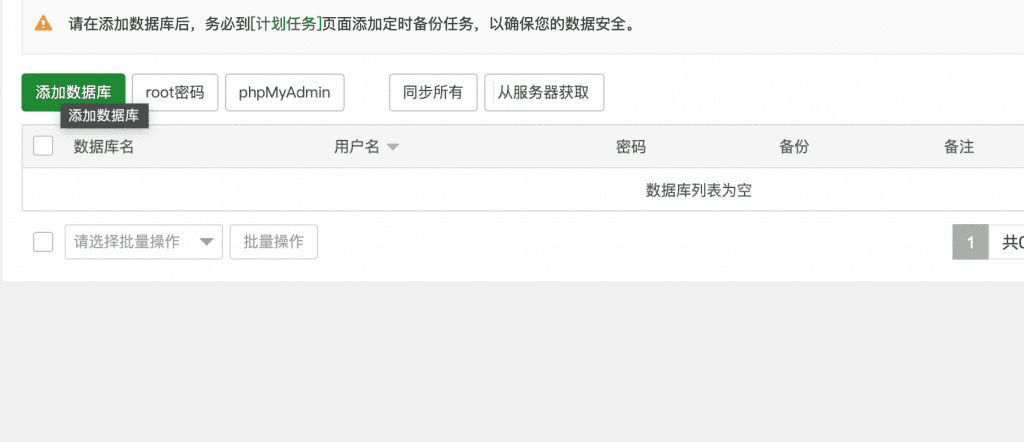Click the orange warning triangle icon
This screenshot has height=442, width=1024.
pyautogui.click(x=43, y=24)
